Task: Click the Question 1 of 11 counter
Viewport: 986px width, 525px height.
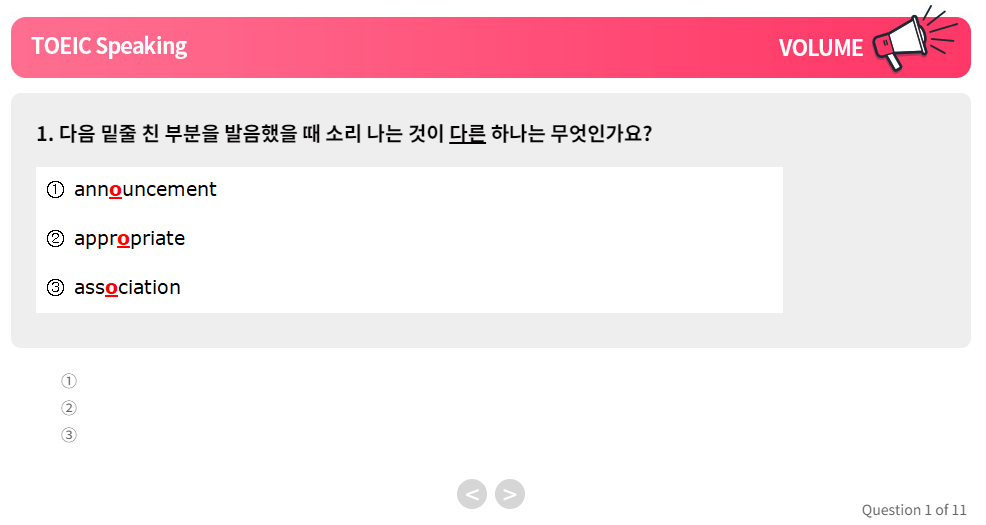Action: (914, 510)
